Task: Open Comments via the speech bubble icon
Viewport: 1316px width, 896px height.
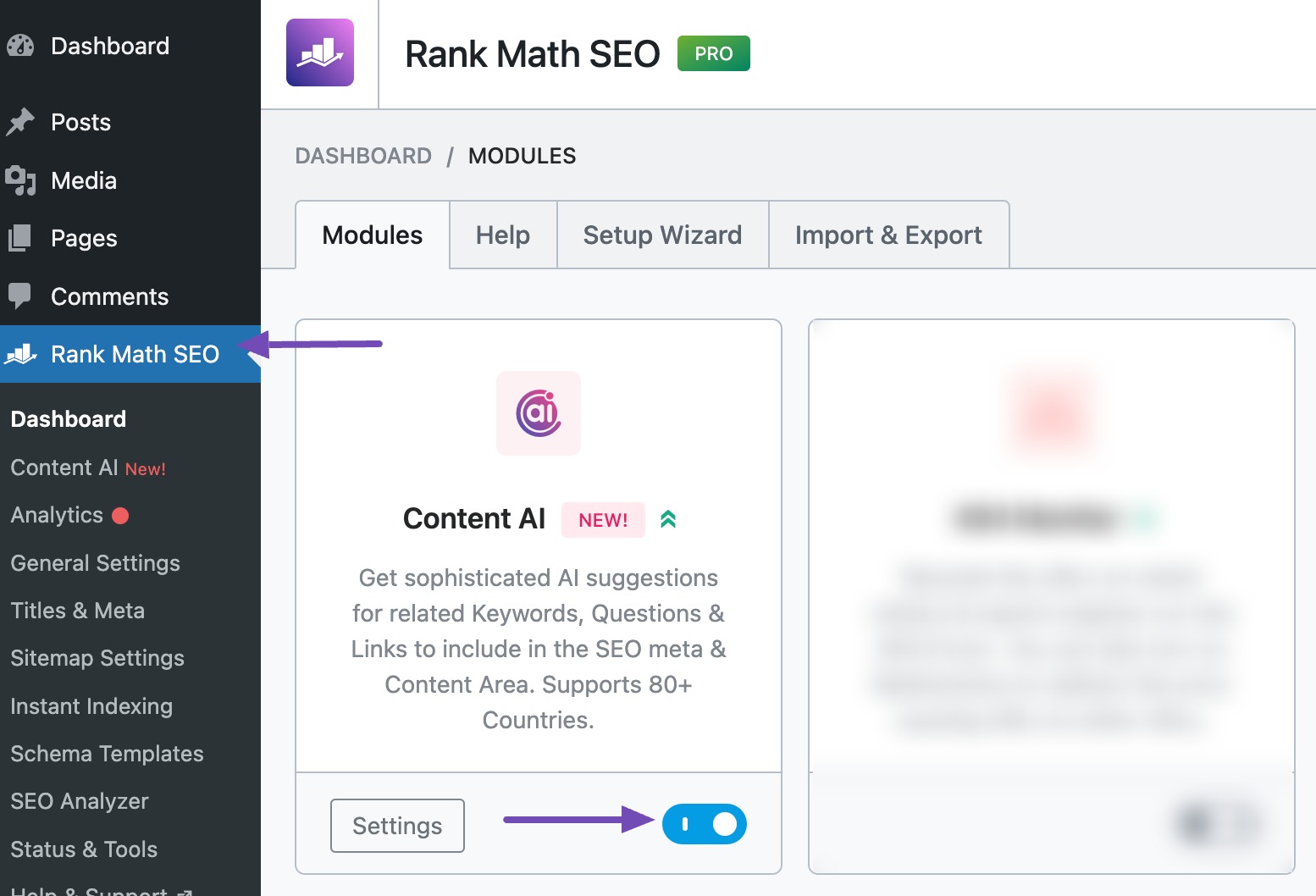Action: coord(20,296)
